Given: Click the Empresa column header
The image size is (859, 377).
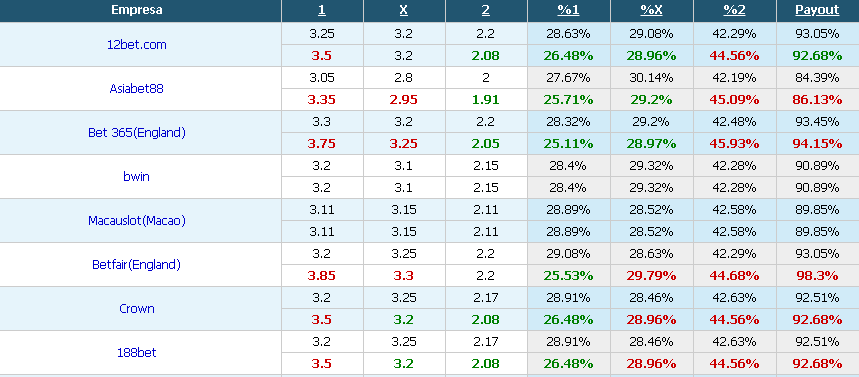Looking at the screenshot, I should [x=136, y=10].
